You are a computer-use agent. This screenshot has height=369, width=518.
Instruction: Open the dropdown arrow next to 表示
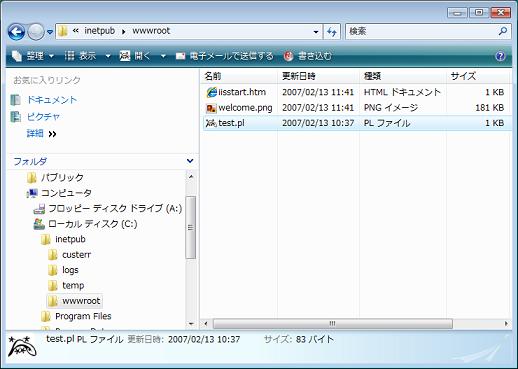(x=108, y=56)
